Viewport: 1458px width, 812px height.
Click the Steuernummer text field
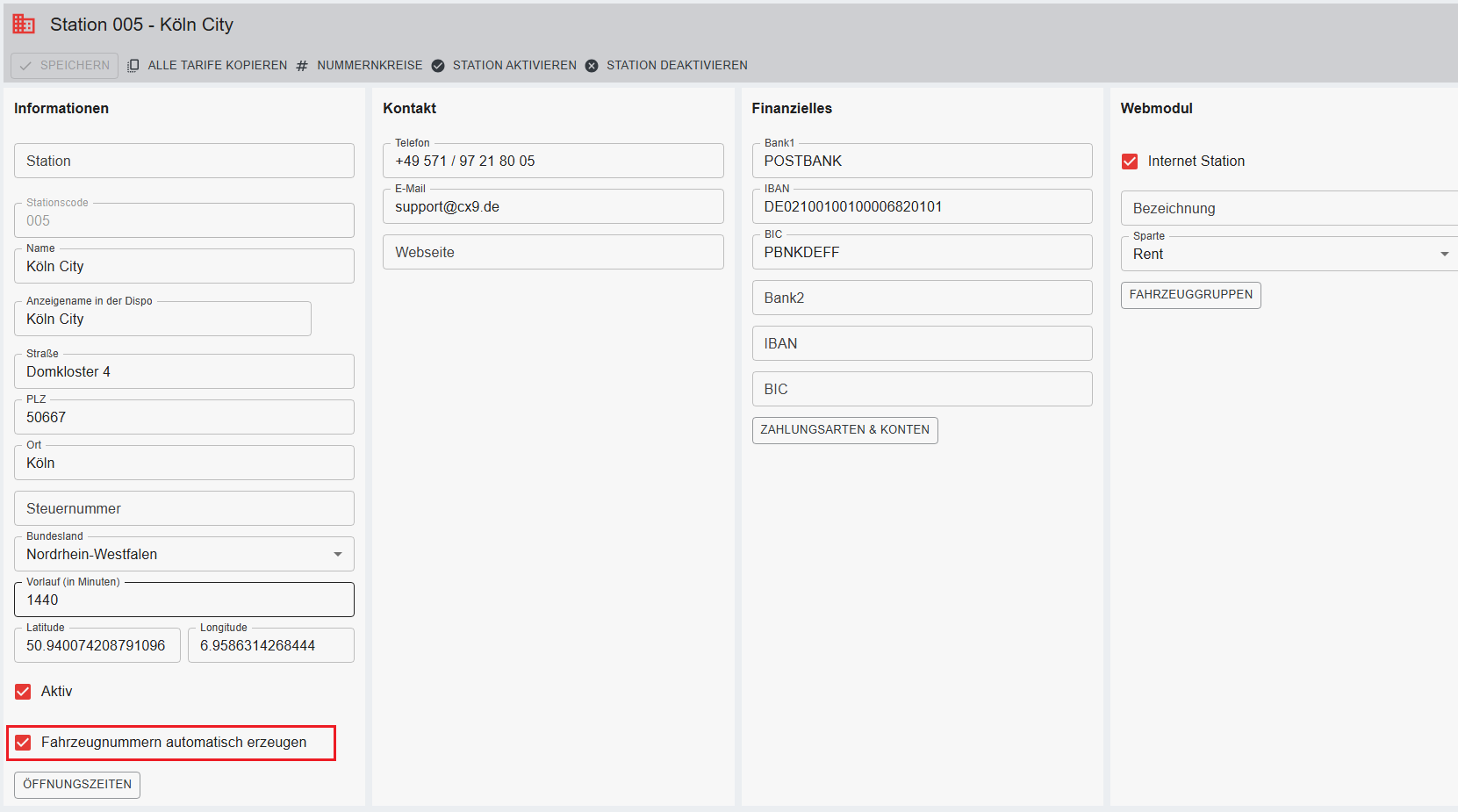coord(184,509)
